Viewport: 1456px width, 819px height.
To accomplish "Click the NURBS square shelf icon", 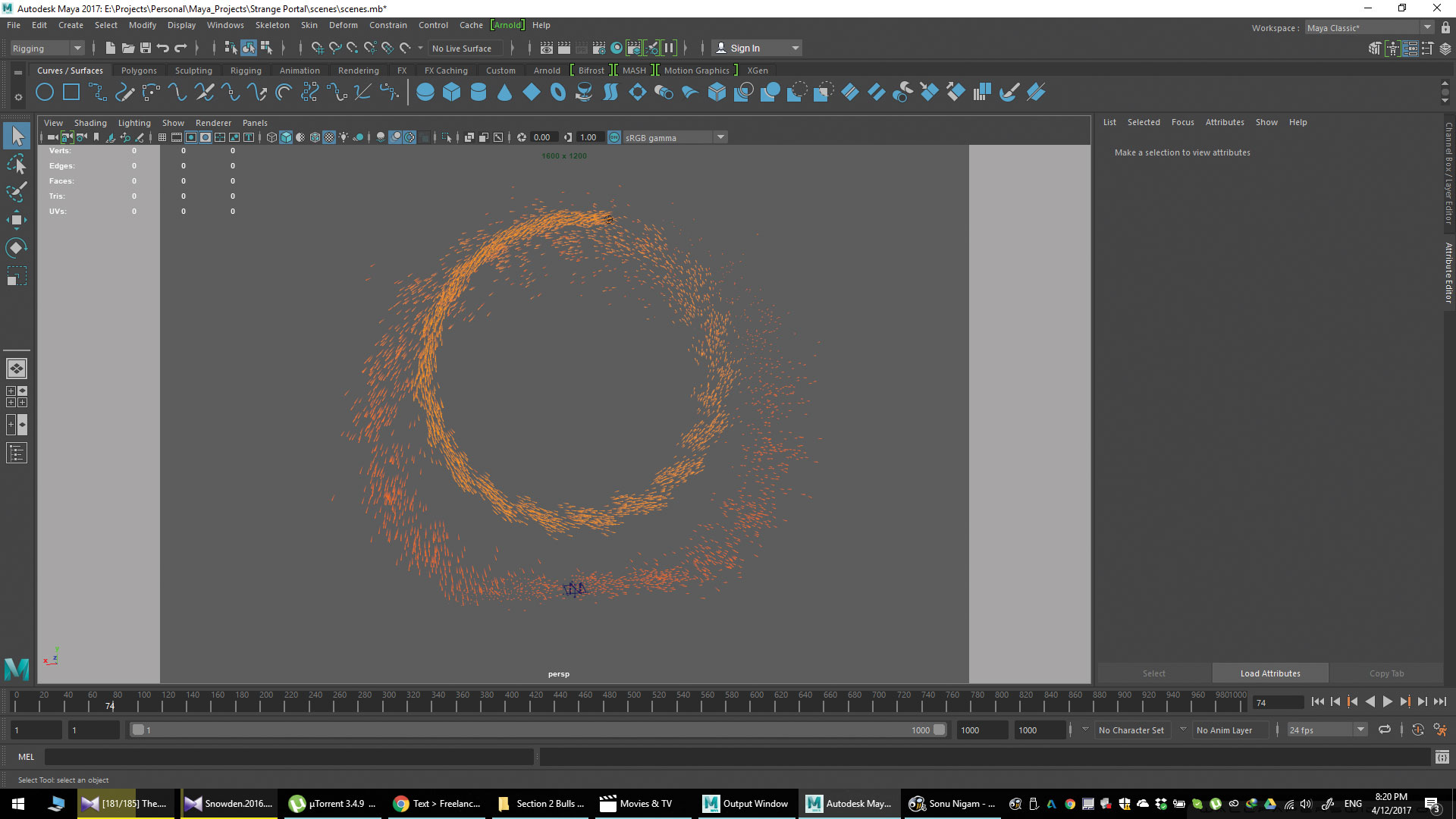I will coord(71,93).
